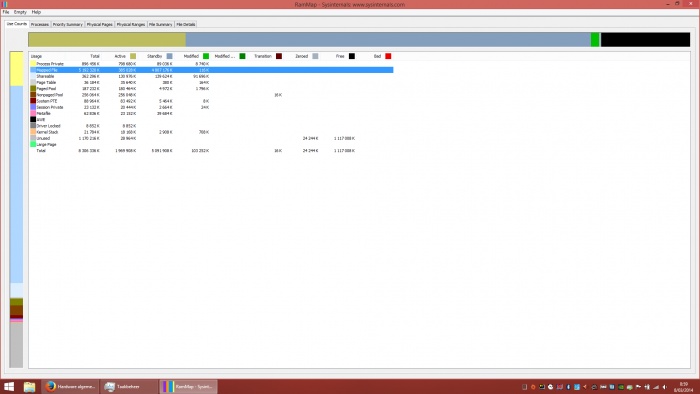Click the RamMap taskbar button
The width and height of the screenshot is (700, 394).
[188, 386]
